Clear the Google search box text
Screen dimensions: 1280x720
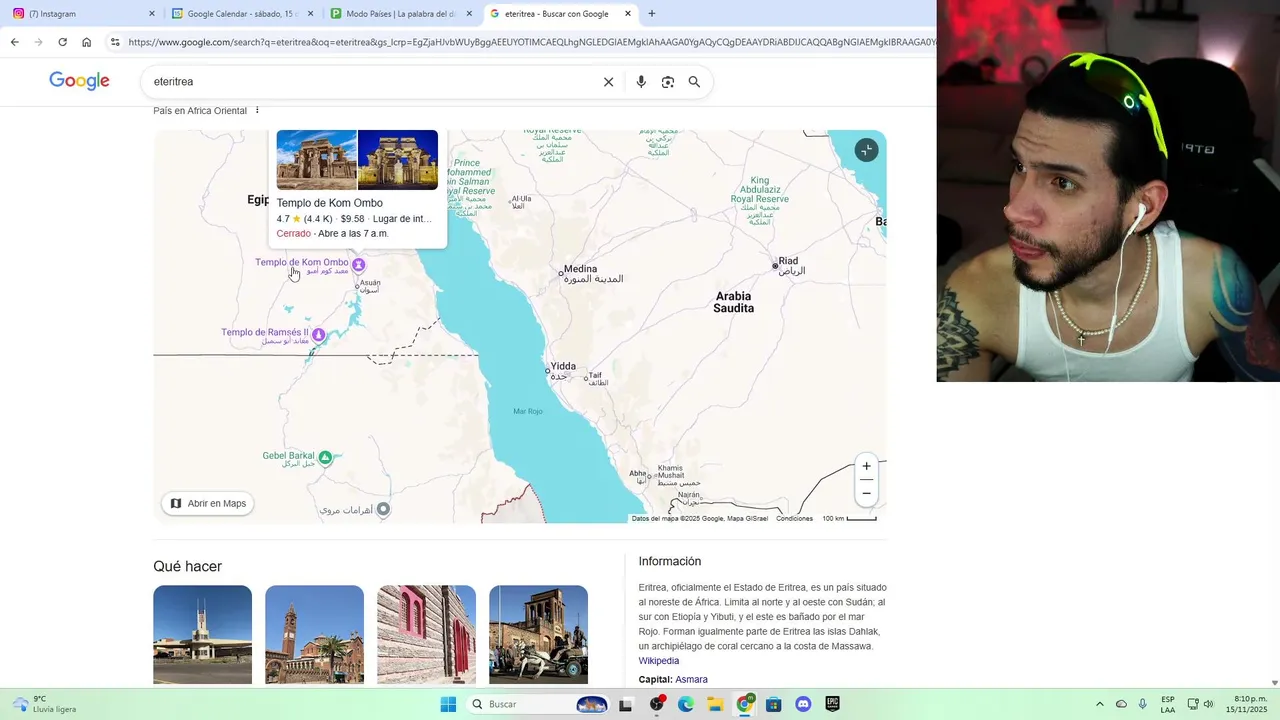[x=608, y=82]
